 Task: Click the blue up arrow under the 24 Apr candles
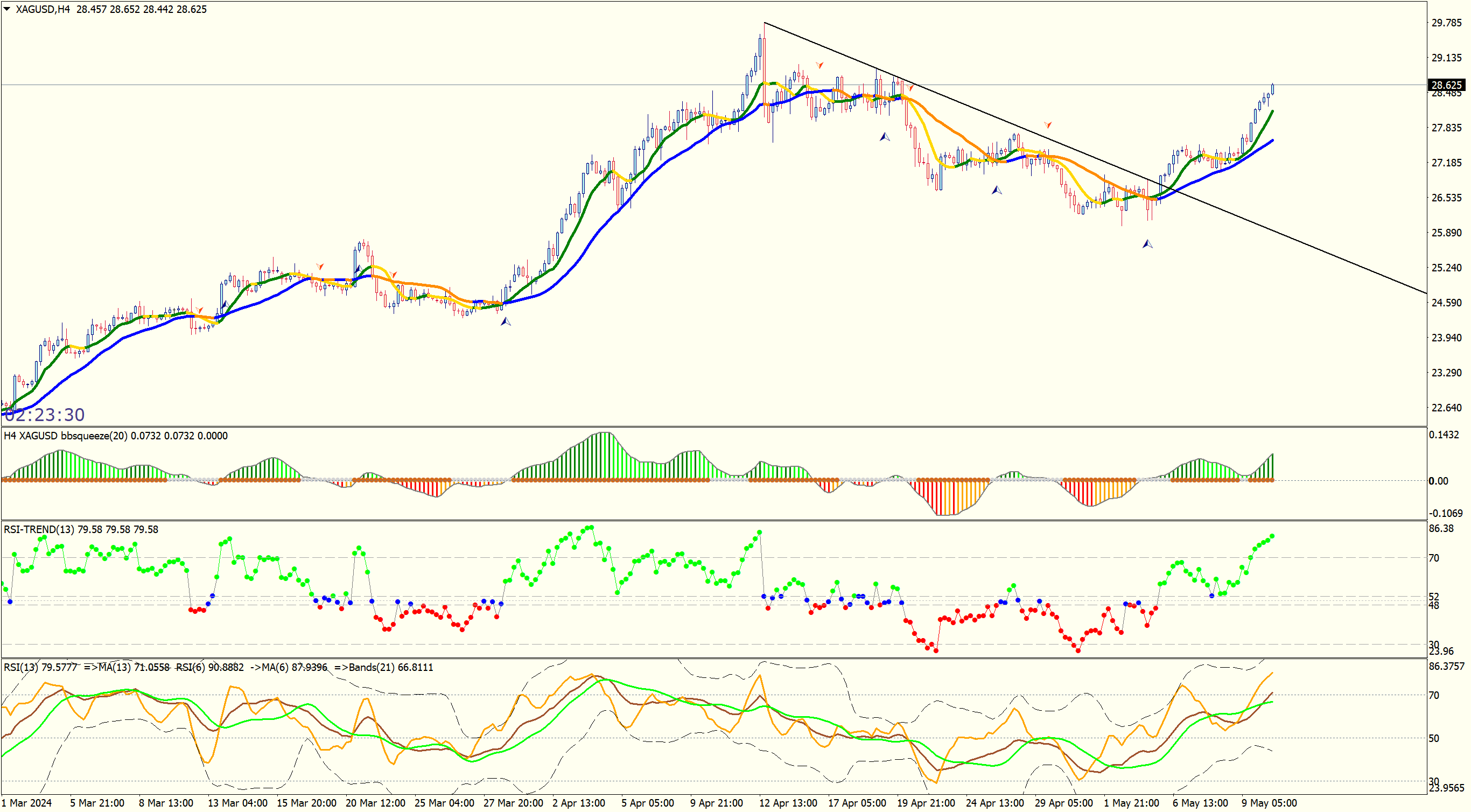(997, 190)
